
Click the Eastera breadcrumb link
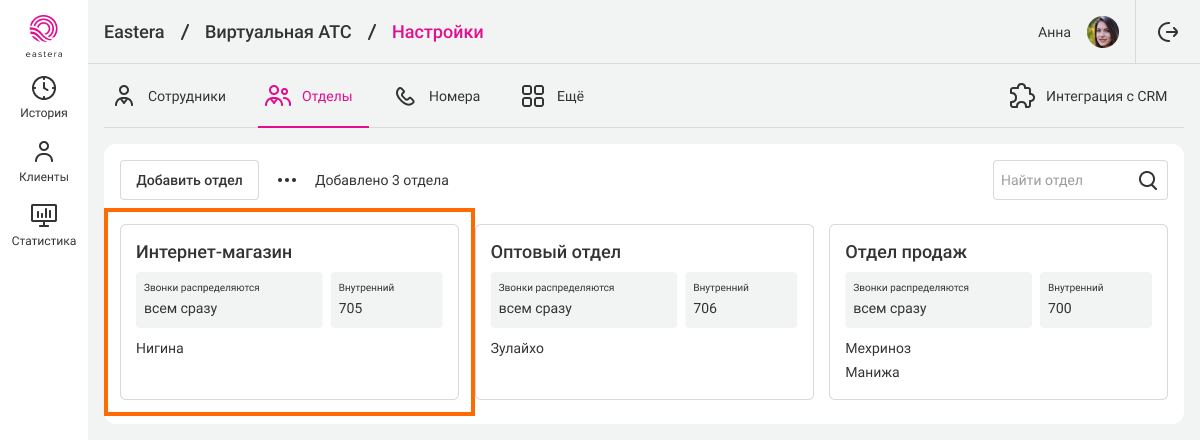point(134,32)
